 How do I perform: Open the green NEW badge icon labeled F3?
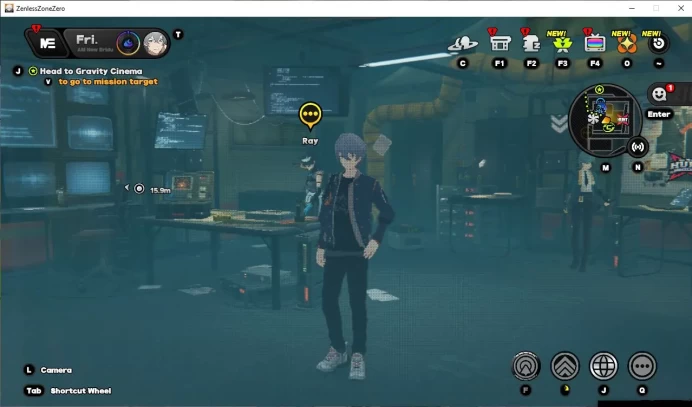(562, 43)
